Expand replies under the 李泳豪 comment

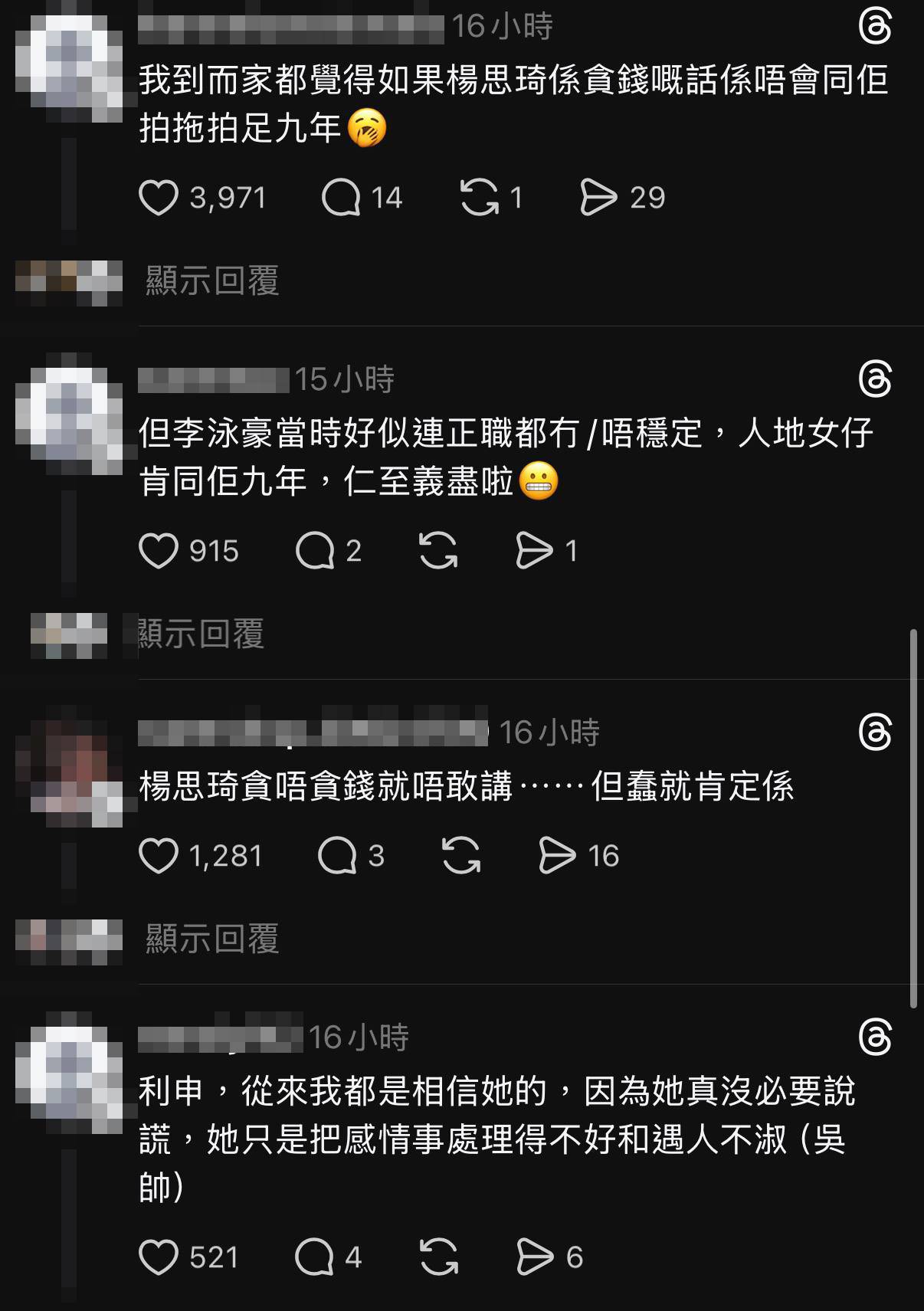201,634
